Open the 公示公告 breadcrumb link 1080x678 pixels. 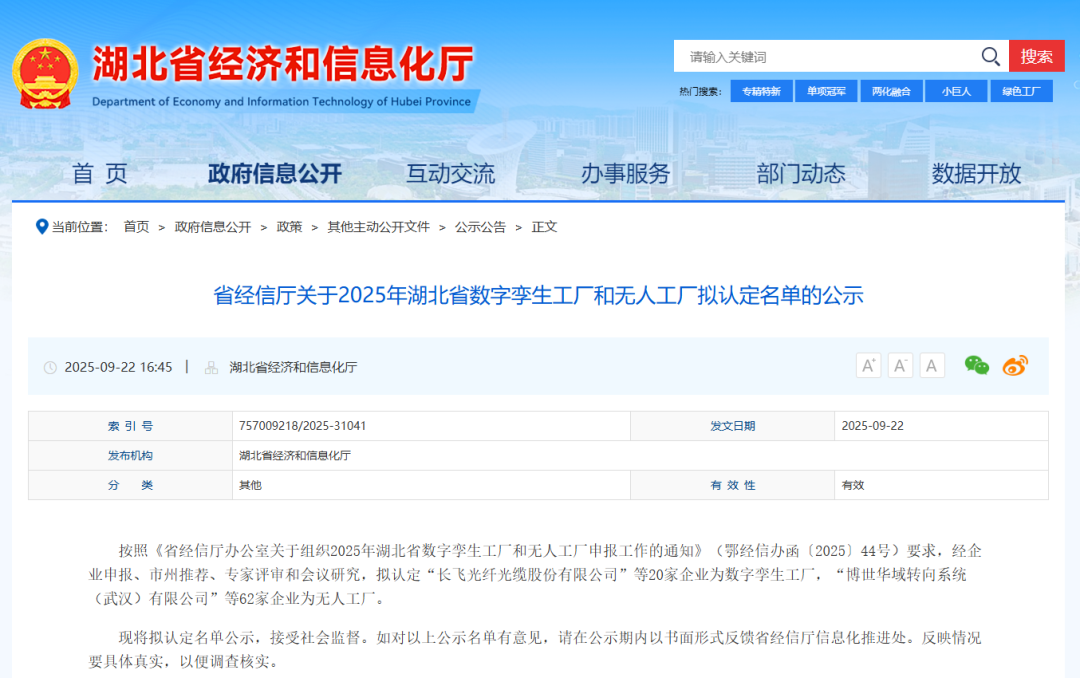click(x=480, y=227)
